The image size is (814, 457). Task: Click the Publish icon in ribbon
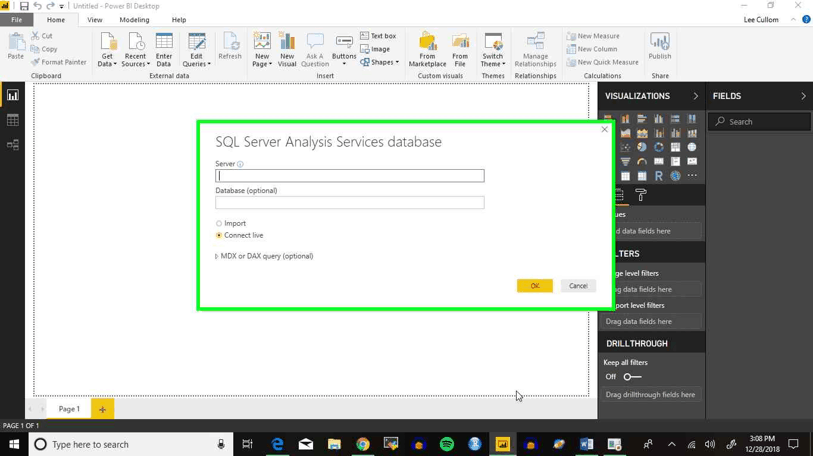660,46
